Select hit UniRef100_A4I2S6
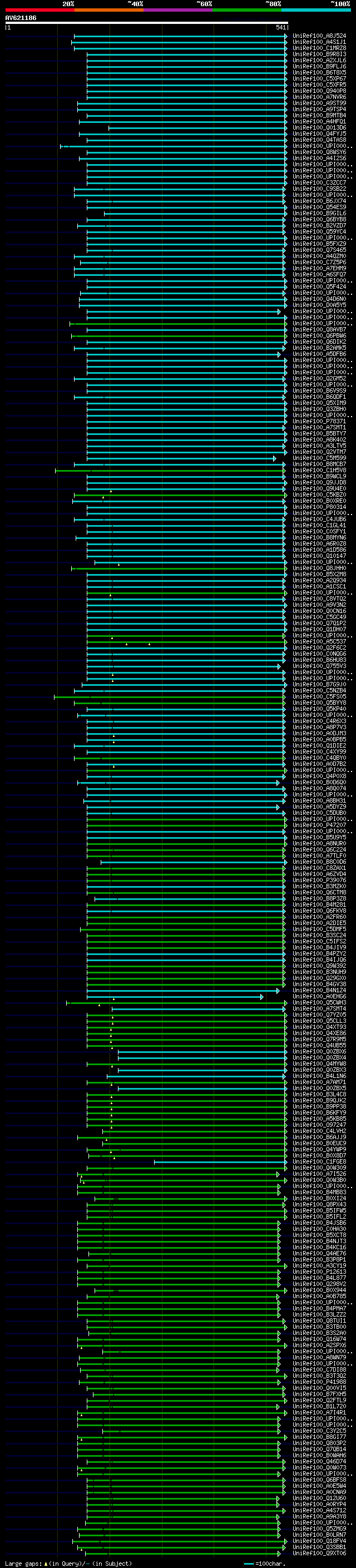Image resolution: width=356 pixels, height=1568 pixels. click(x=319, y=159)
